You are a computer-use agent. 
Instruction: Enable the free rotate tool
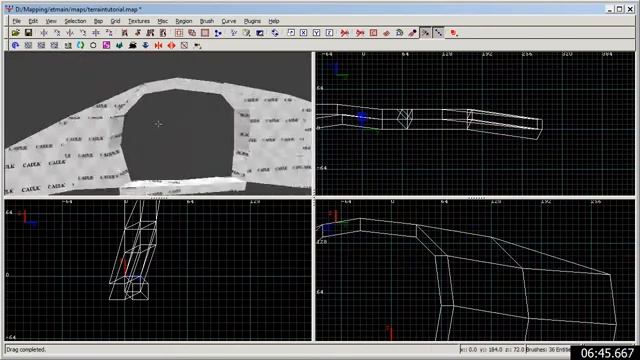coord(275,33)
